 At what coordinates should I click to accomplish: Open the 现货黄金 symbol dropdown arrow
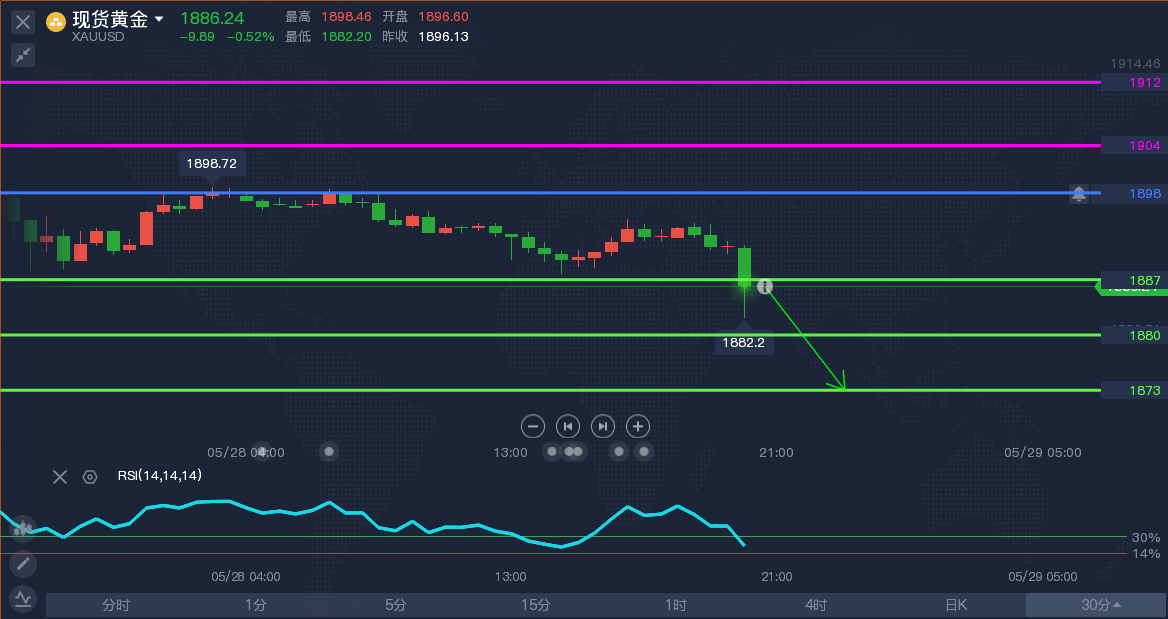coord(159,20)
